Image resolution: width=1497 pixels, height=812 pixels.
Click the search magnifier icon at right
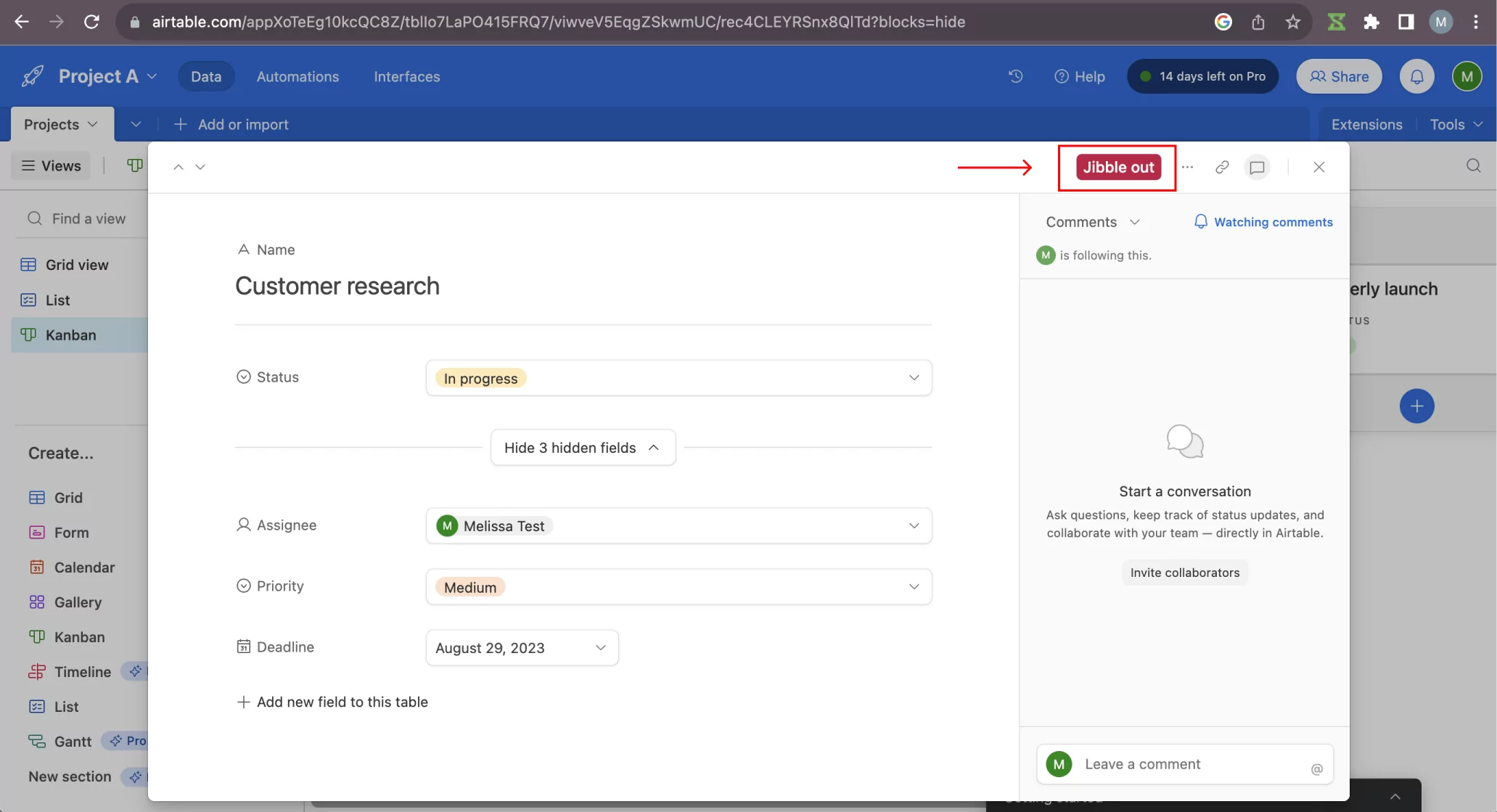point(1473,165)
